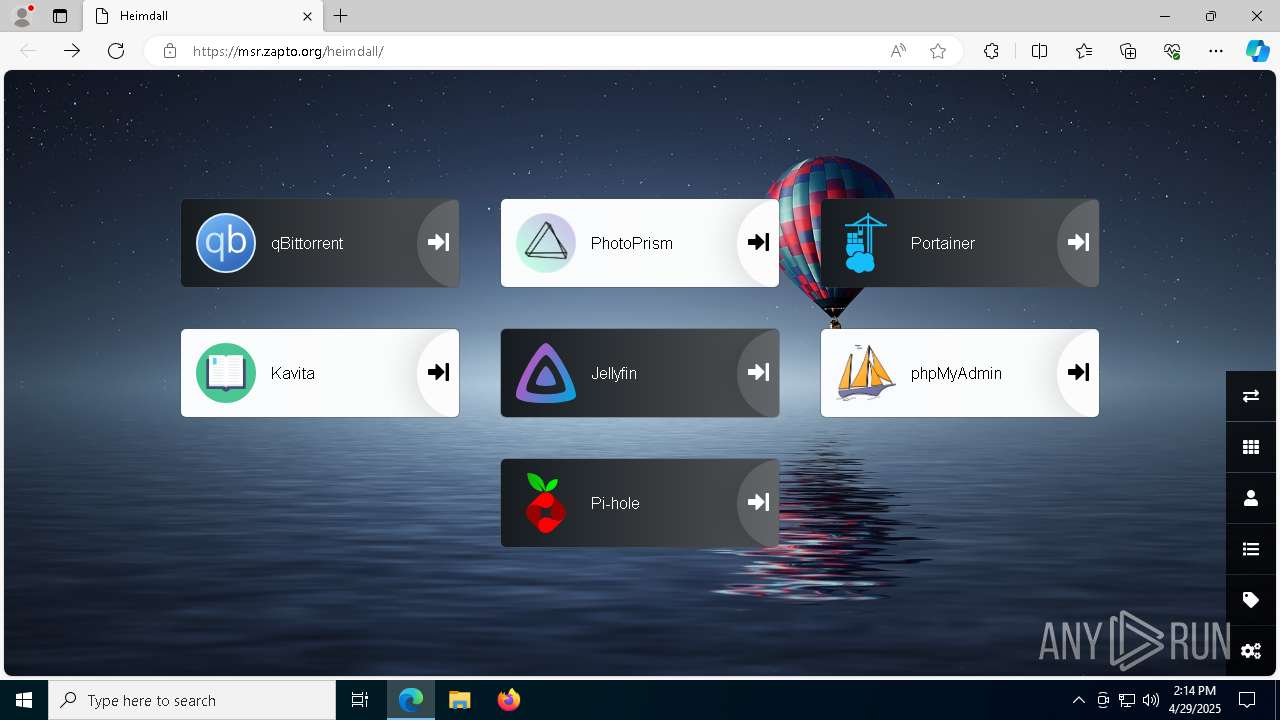Click the forward navigation button
Viewport: 1280px width, 720px height.
coord(72,51)
